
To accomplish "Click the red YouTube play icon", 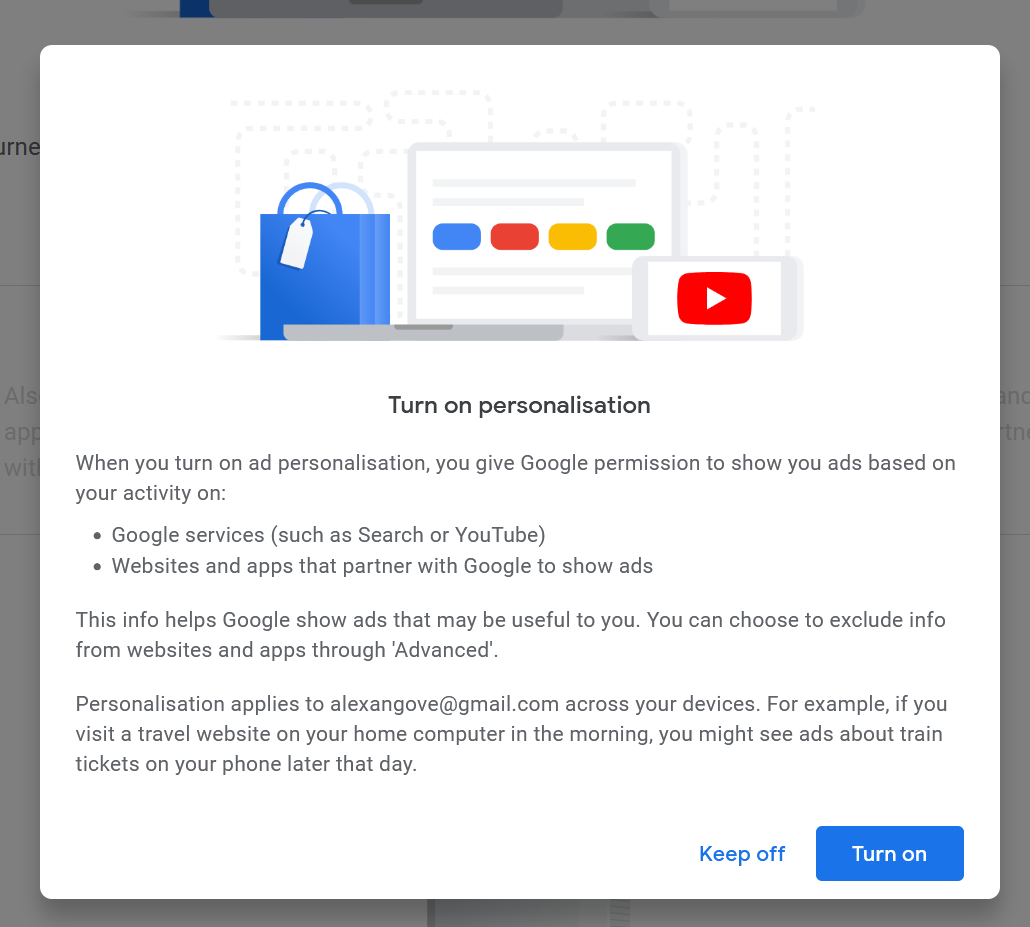I will click(x=714, y=298).
